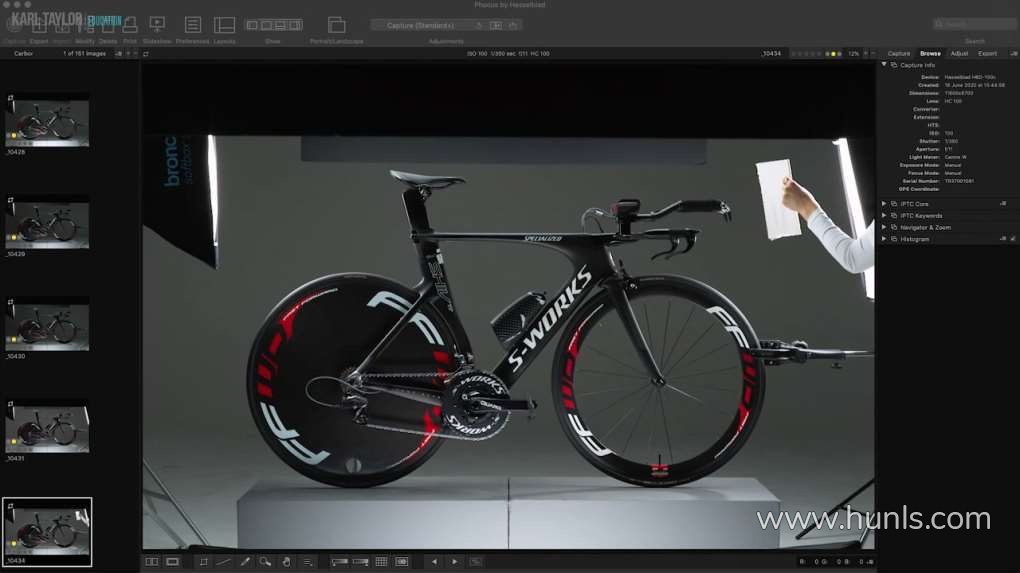1020x573 pixels.
Task: Select thumbnail _10429
Action: pyautogui.click(x=47, y=225)
